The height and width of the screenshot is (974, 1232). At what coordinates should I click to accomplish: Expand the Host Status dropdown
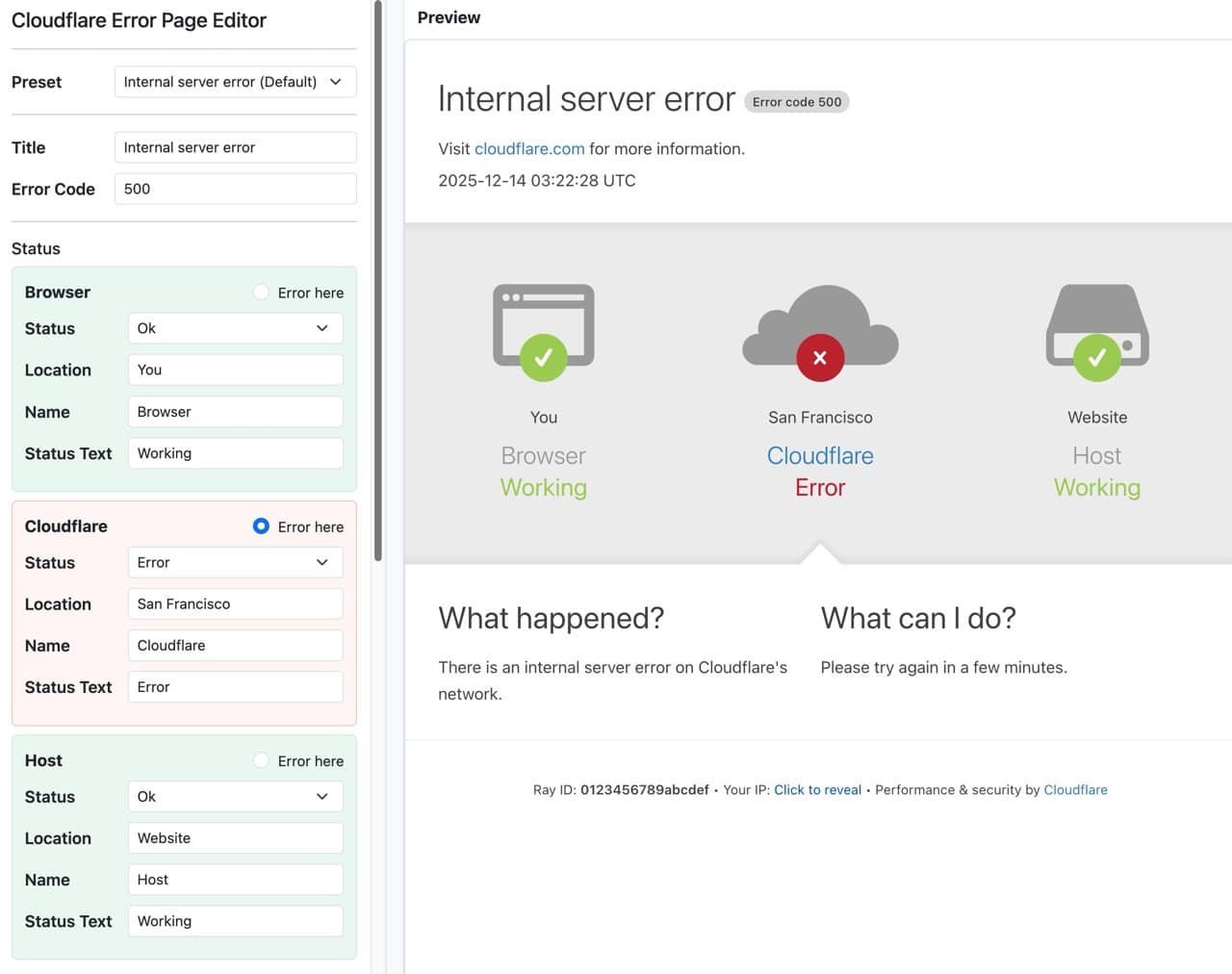click(235, 797)
